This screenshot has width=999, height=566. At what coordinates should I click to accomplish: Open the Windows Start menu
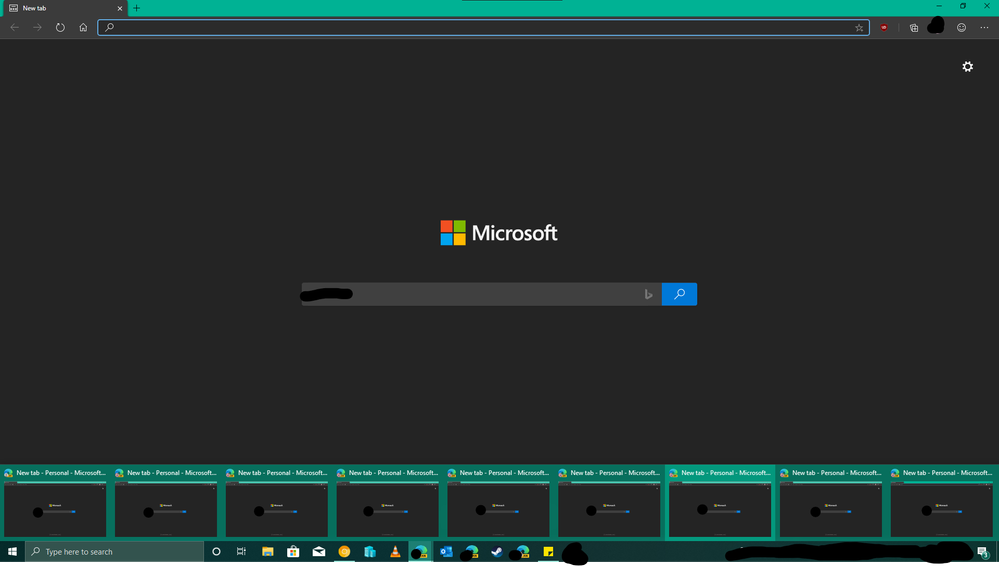tap(12, 551)
